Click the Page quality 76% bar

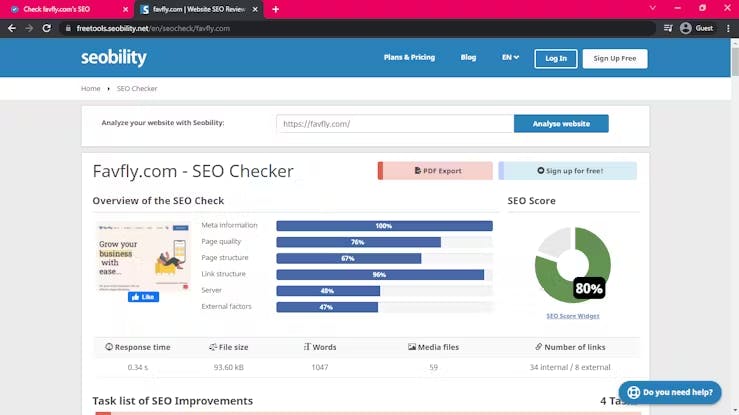pyautogui.click(x=358, y=242)
